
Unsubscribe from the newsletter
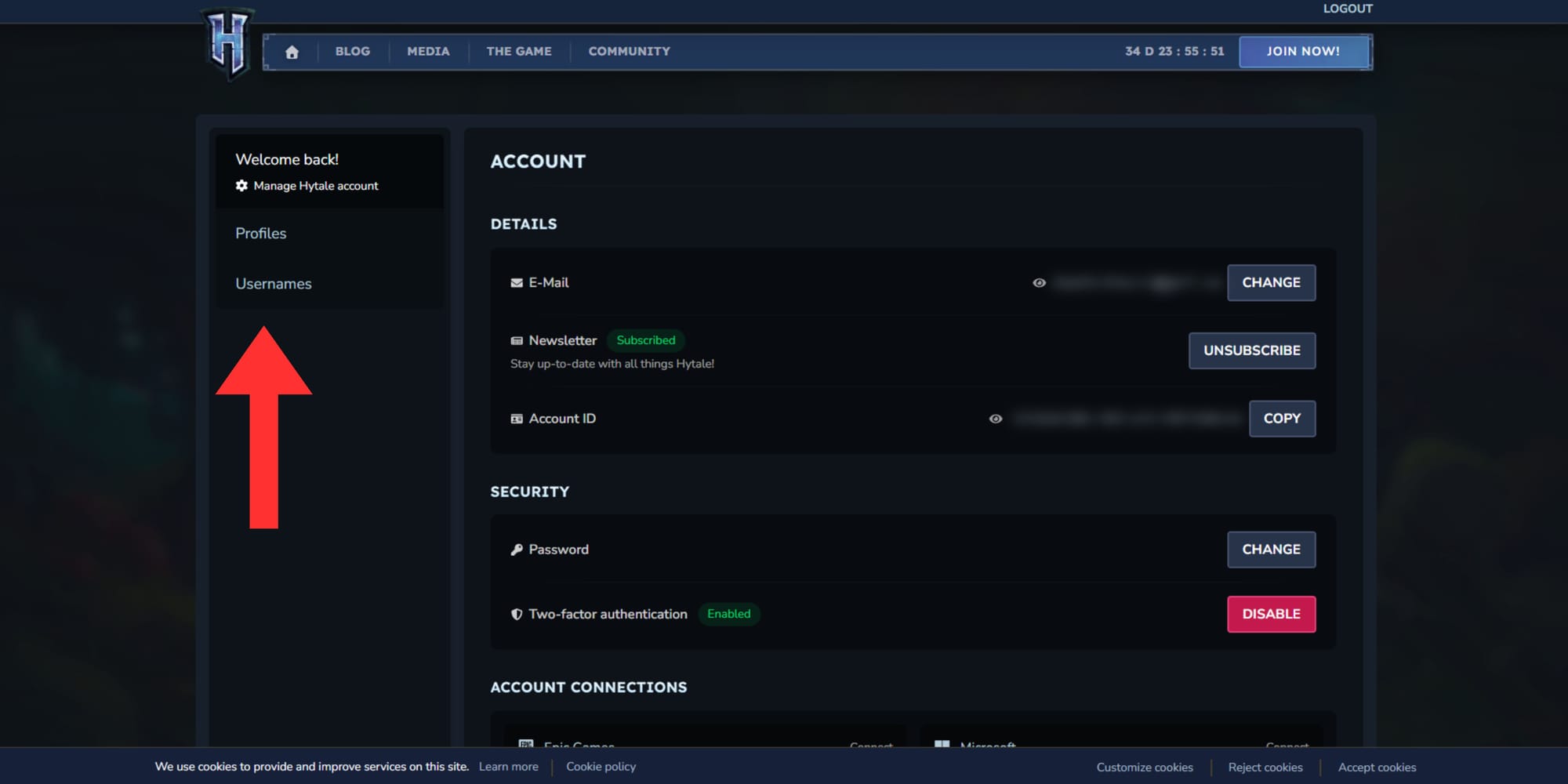pos(1251,350)
